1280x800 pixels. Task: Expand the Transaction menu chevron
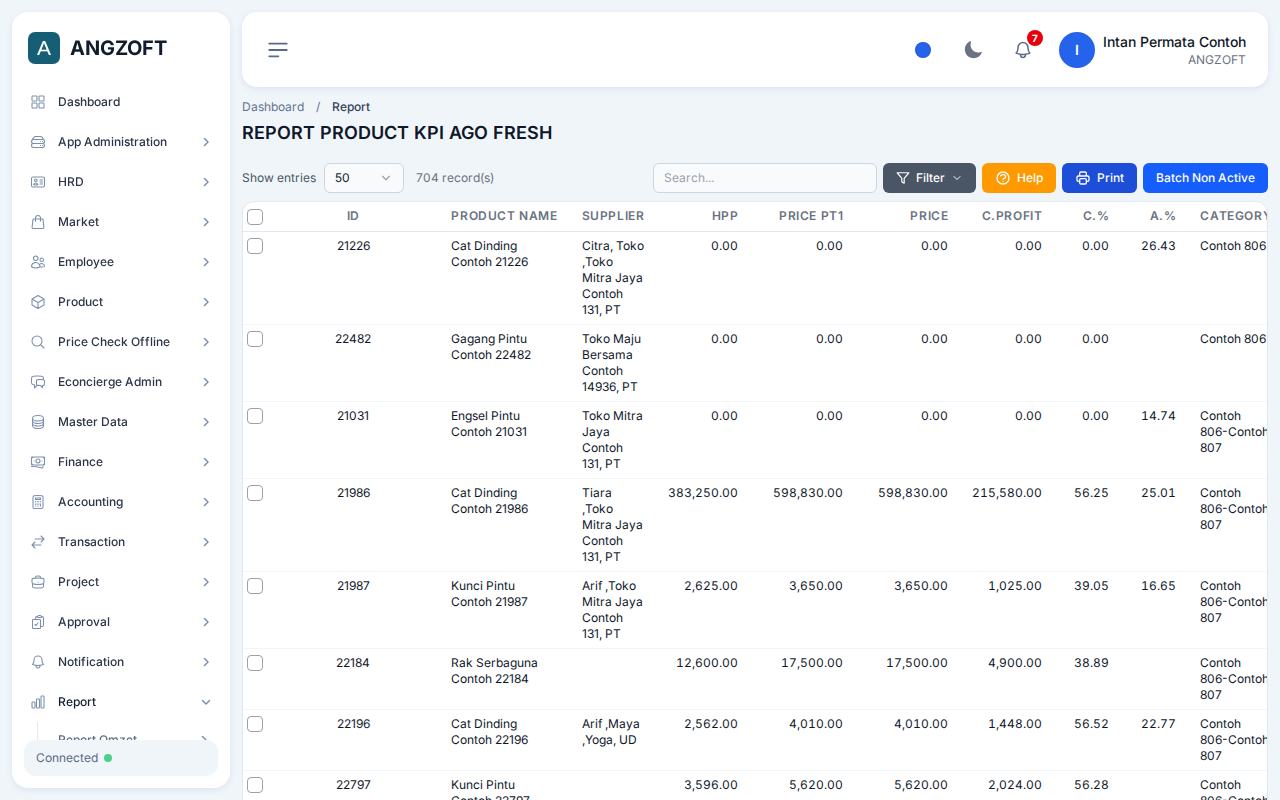tap(206, 542)
